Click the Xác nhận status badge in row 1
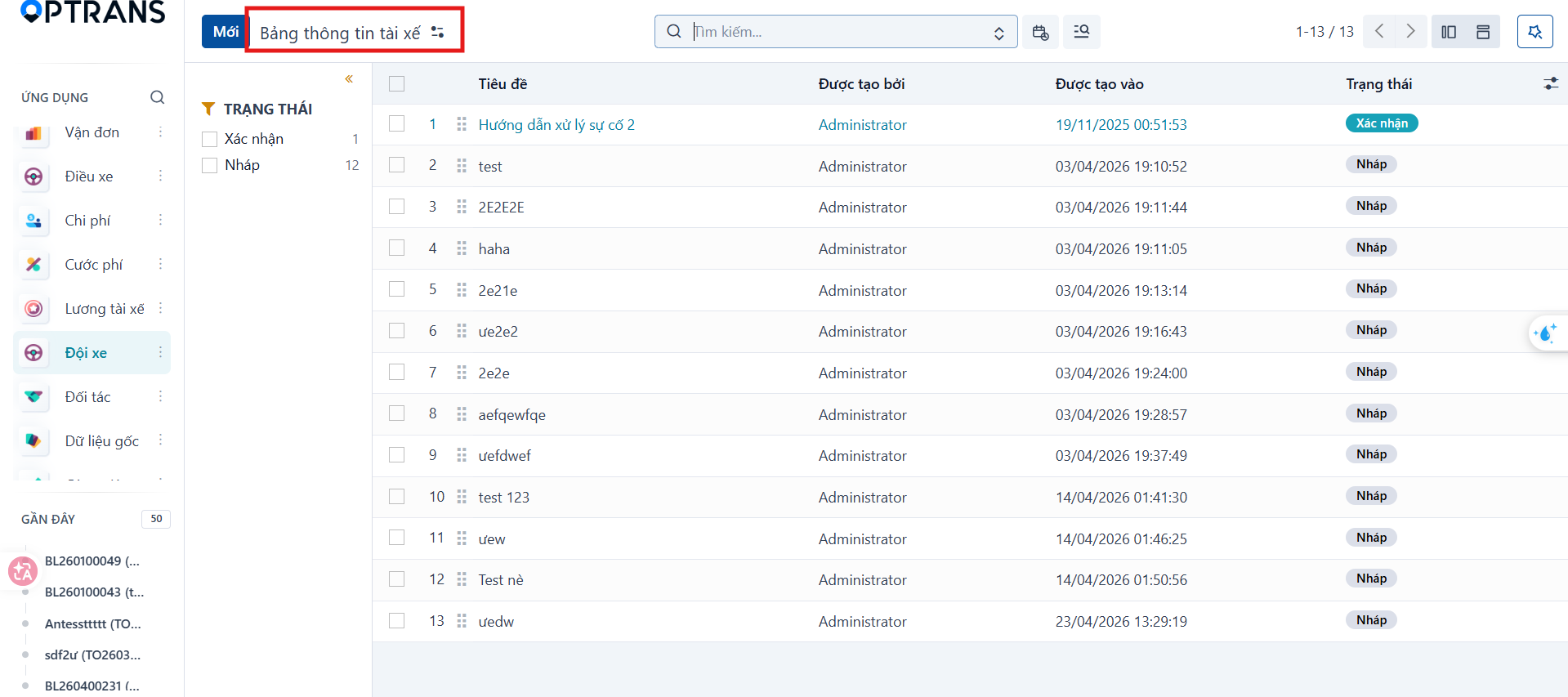The width and height of the screenshot is (1568, 697). [x=1382, y=123]
